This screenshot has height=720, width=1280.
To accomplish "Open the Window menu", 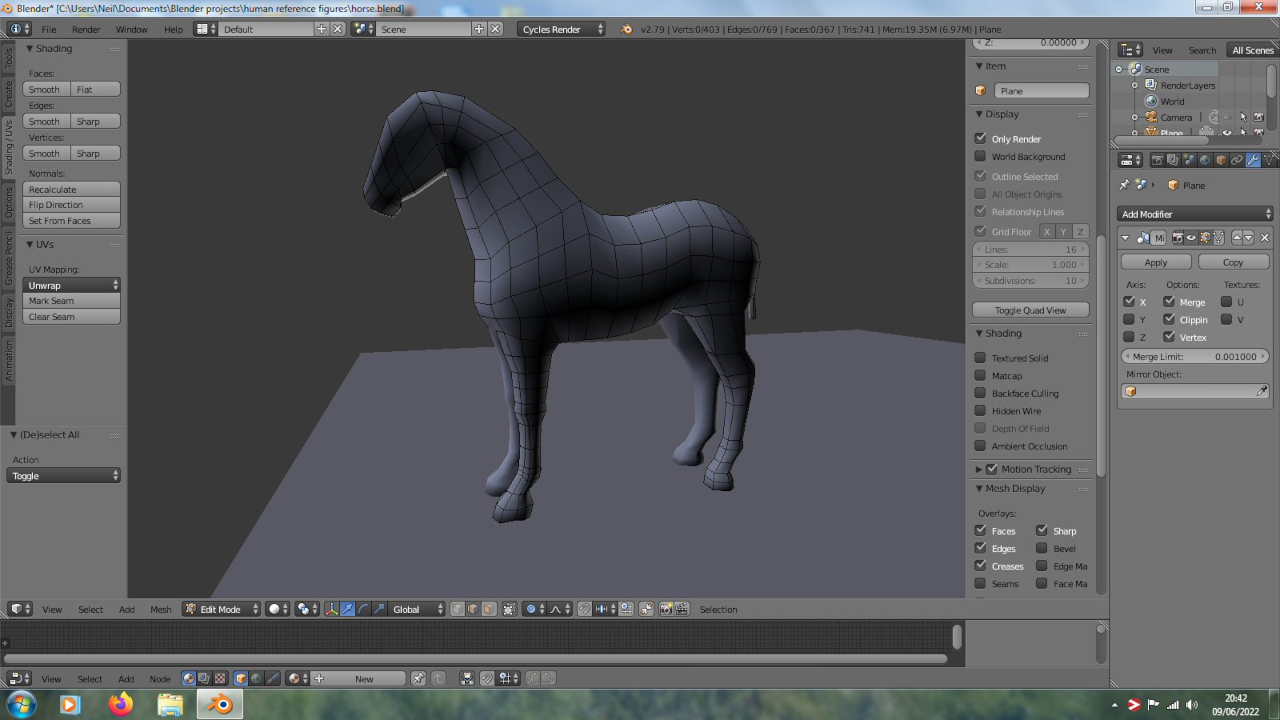I will 131,29.
